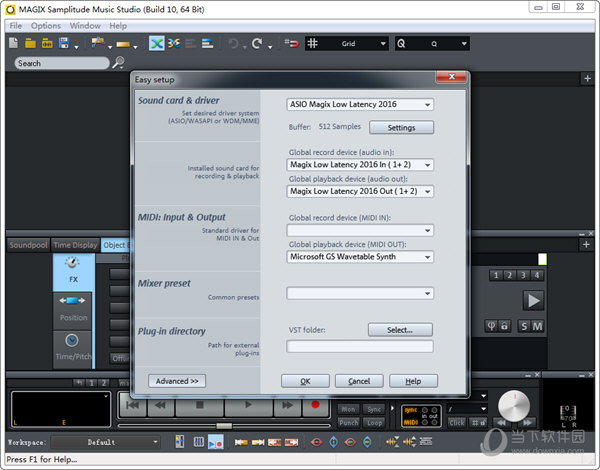The height and width of the screenshot is (470, 600).
Task: Open the Help menu
Action: click(118, 26)
